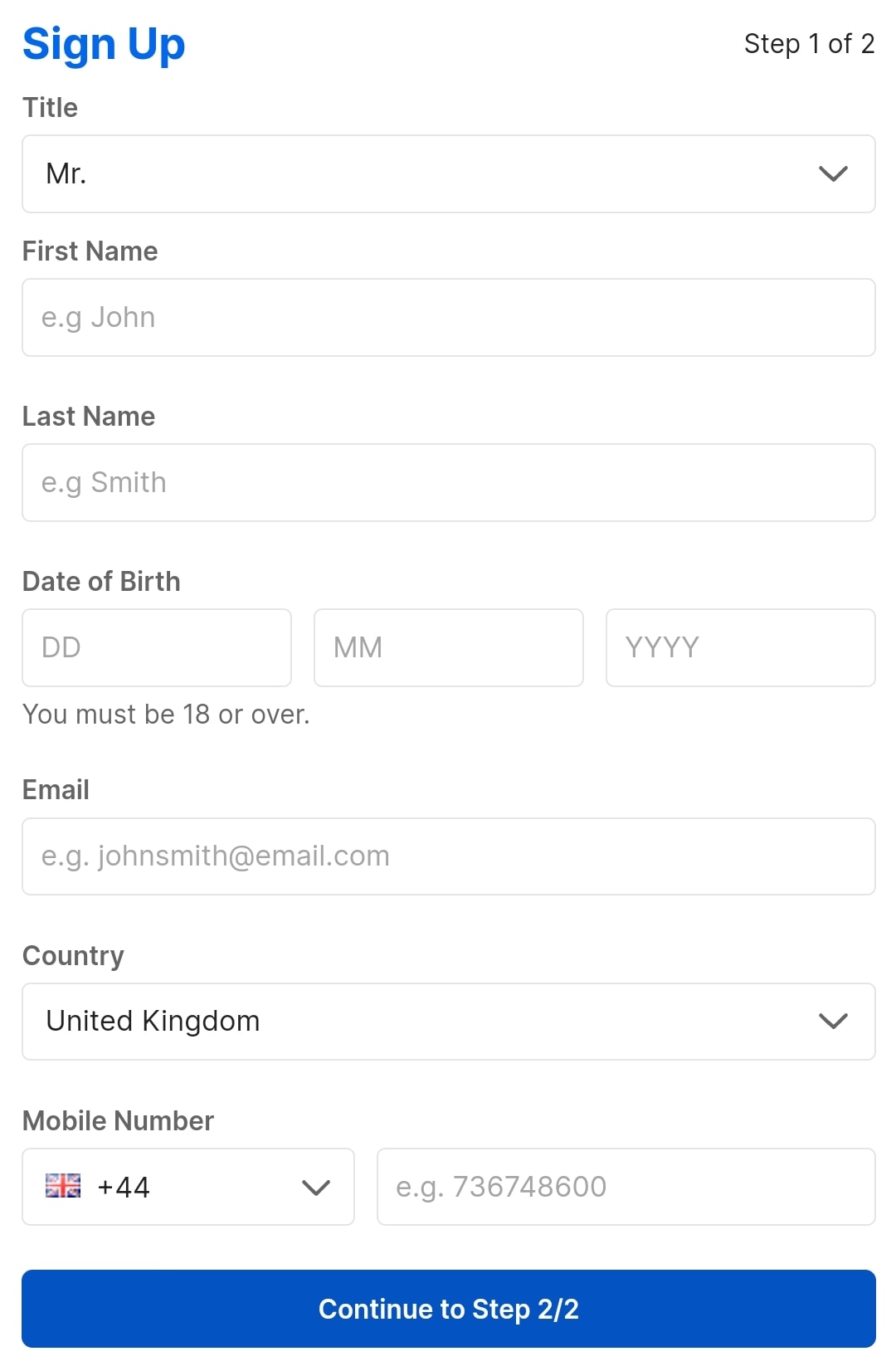Click the Step 1 of 2 indicator
Viewport: 896px width, 1366px height.
pos(809,44)
